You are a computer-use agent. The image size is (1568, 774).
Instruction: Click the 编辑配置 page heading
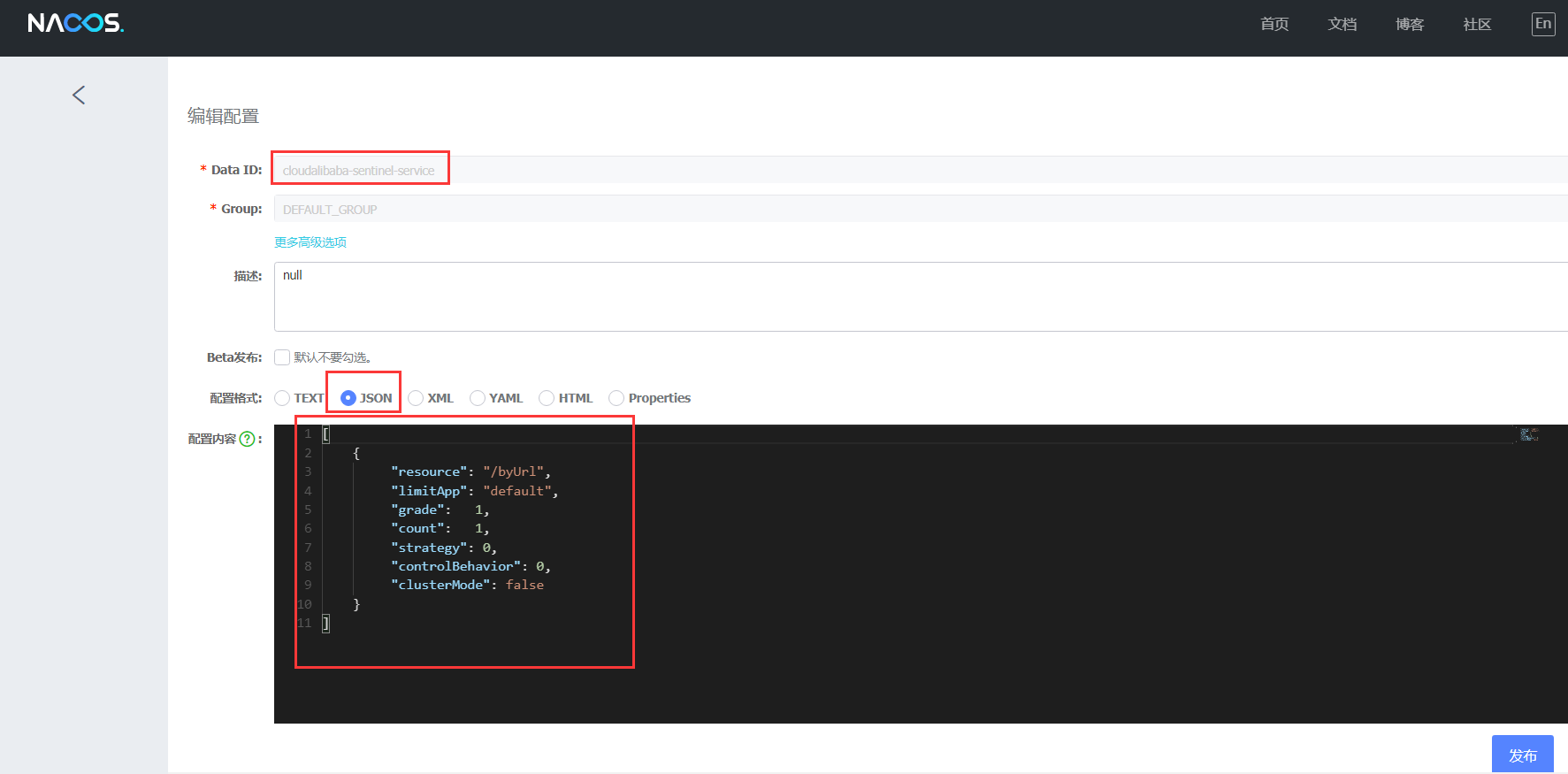223,116
